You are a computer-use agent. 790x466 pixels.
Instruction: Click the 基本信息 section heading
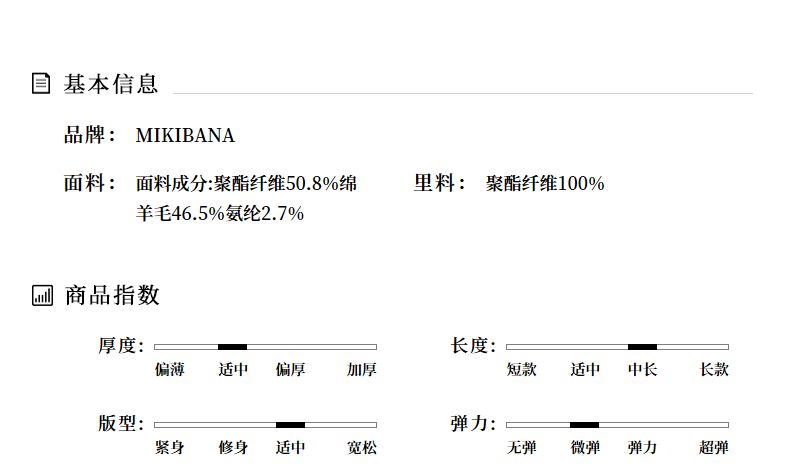pos(111,83)
